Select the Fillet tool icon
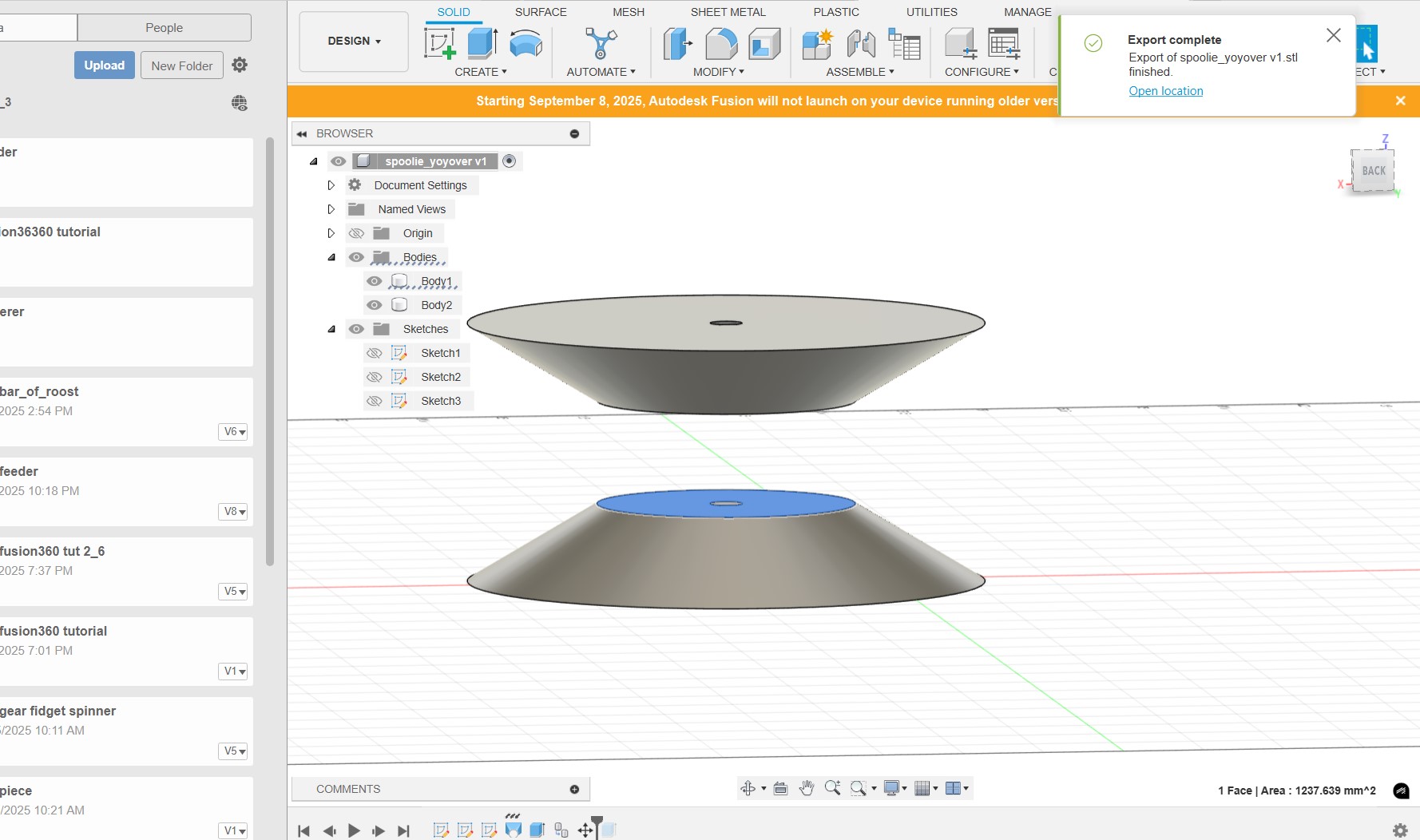 pyautogui.click(x=721, y=43)
